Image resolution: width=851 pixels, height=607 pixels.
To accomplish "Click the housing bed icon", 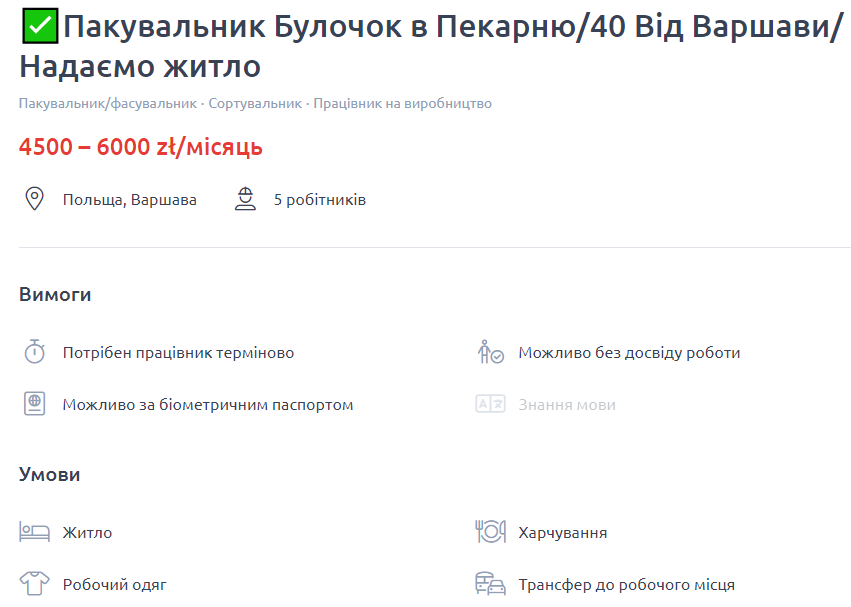I will 33,532.
